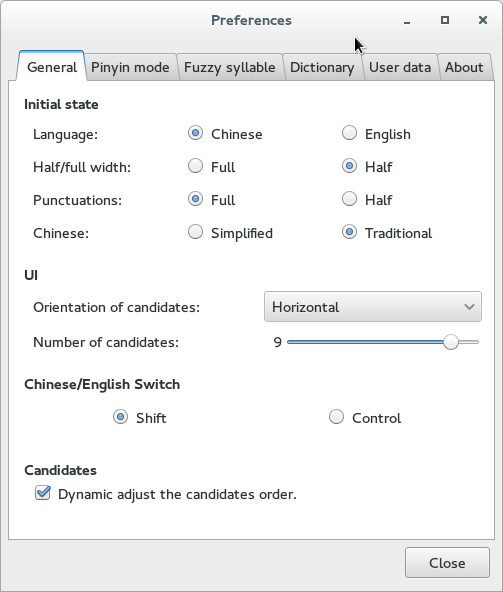Minimize the Preferences window

(x=407, y=20)
